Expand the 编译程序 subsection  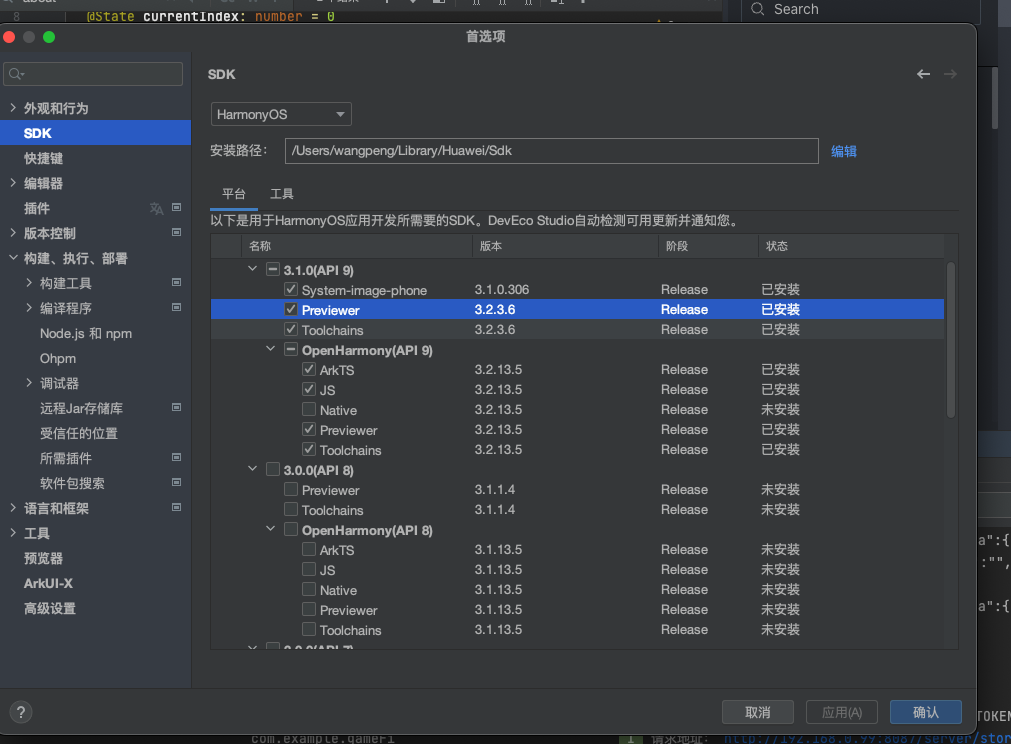coord(29,308)
